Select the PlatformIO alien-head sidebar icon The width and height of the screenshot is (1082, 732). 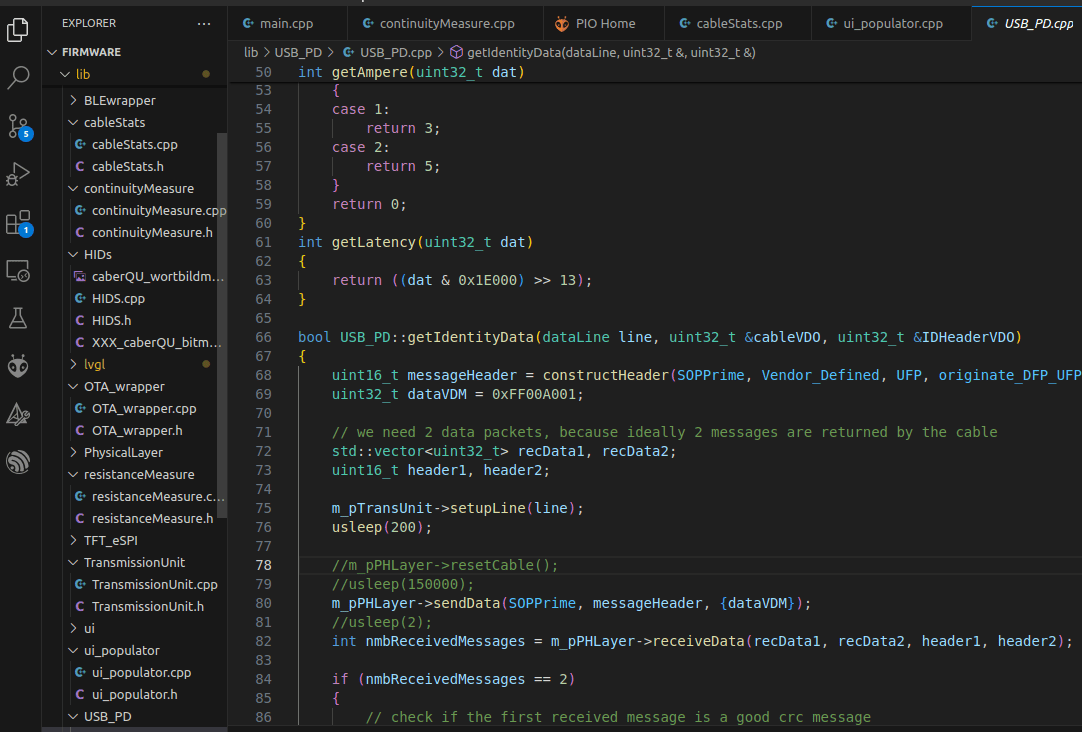(x=18, y=366)
